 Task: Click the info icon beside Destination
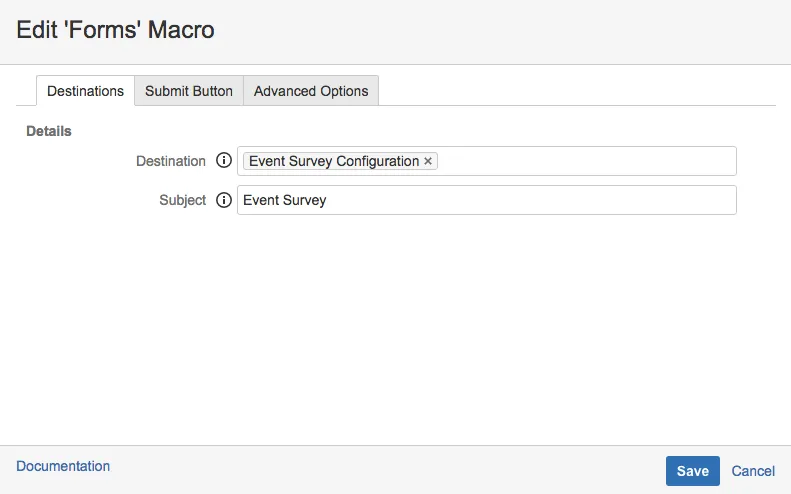point(223,160)
